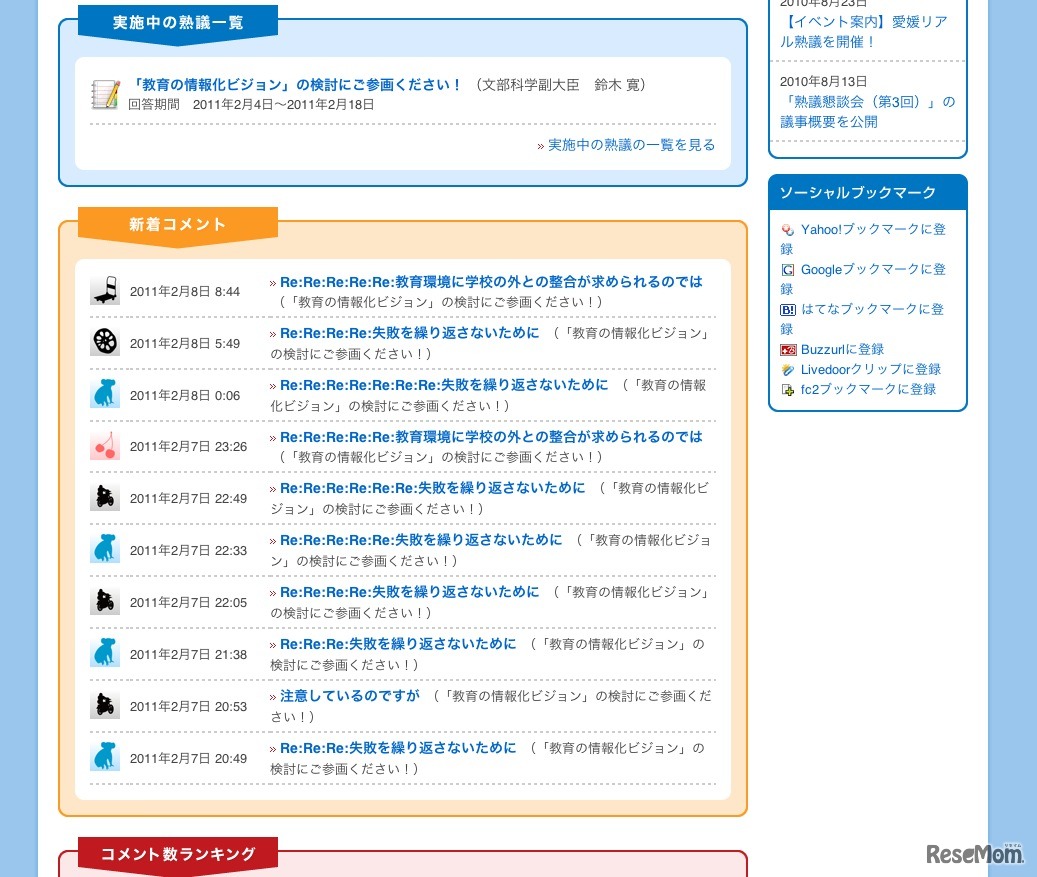Click the Buzzurl registration icon

(x=789, y=349)
